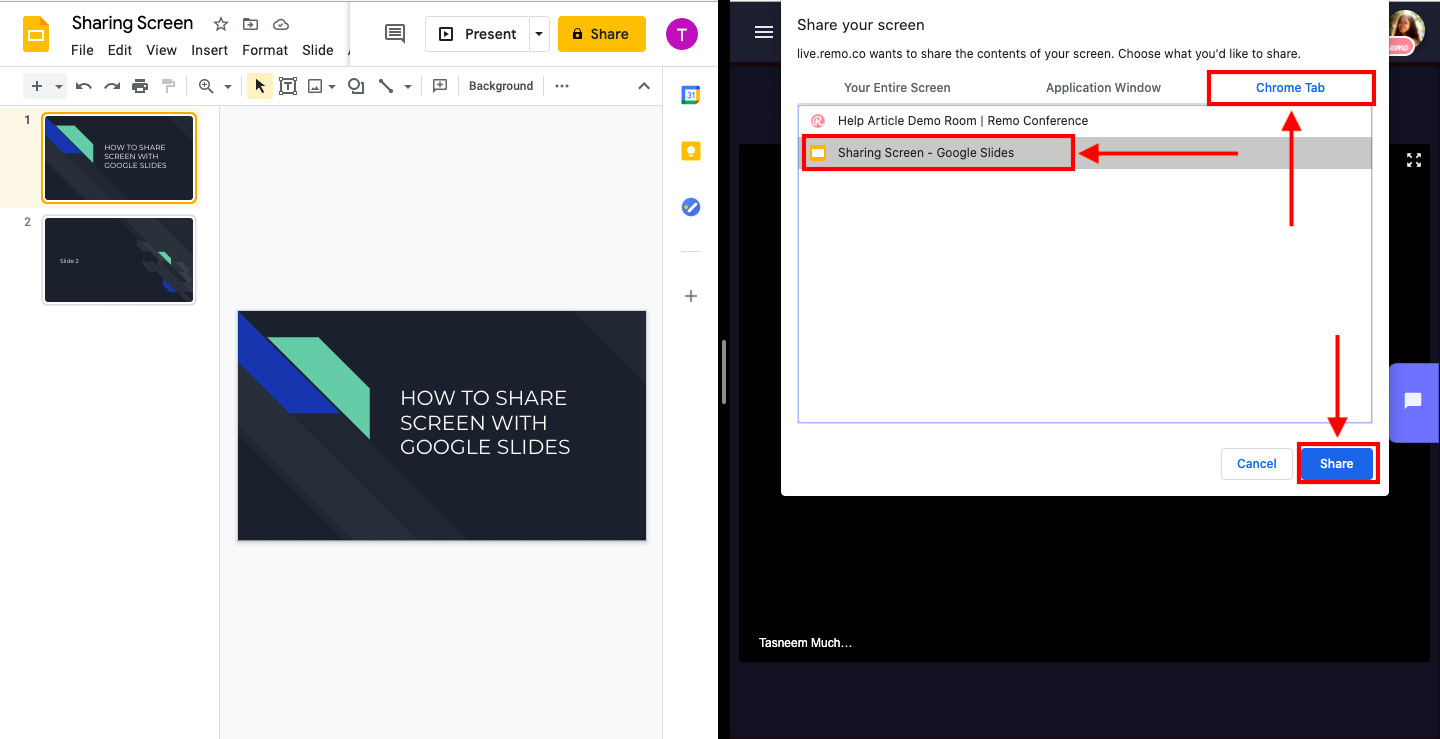Select the shape tool
This screenshot has height=739, width=1440.
355,86
